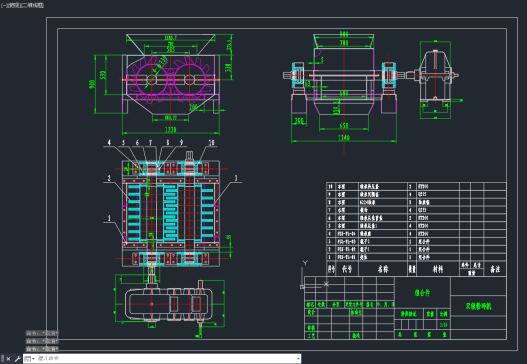Select the 数量 column header
Screen dimensions: 527x364
point(412,269)
